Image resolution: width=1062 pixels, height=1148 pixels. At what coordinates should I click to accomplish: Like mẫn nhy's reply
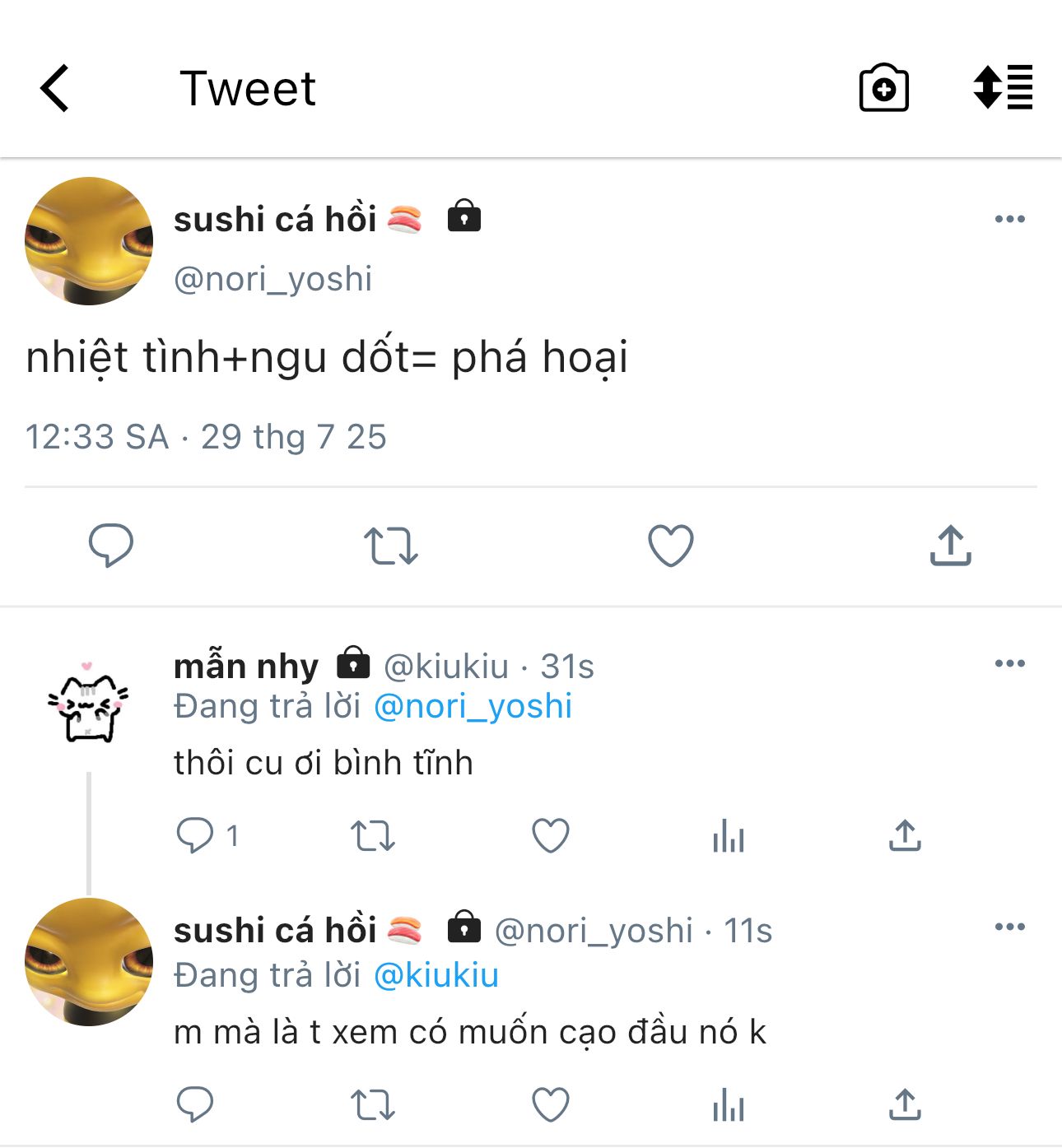(551, 836)
